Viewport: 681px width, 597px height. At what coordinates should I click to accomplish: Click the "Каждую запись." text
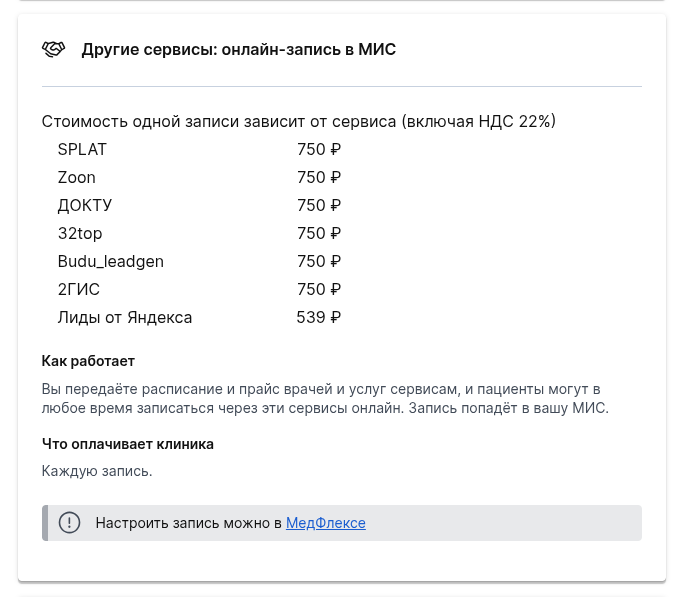(97, 471)
